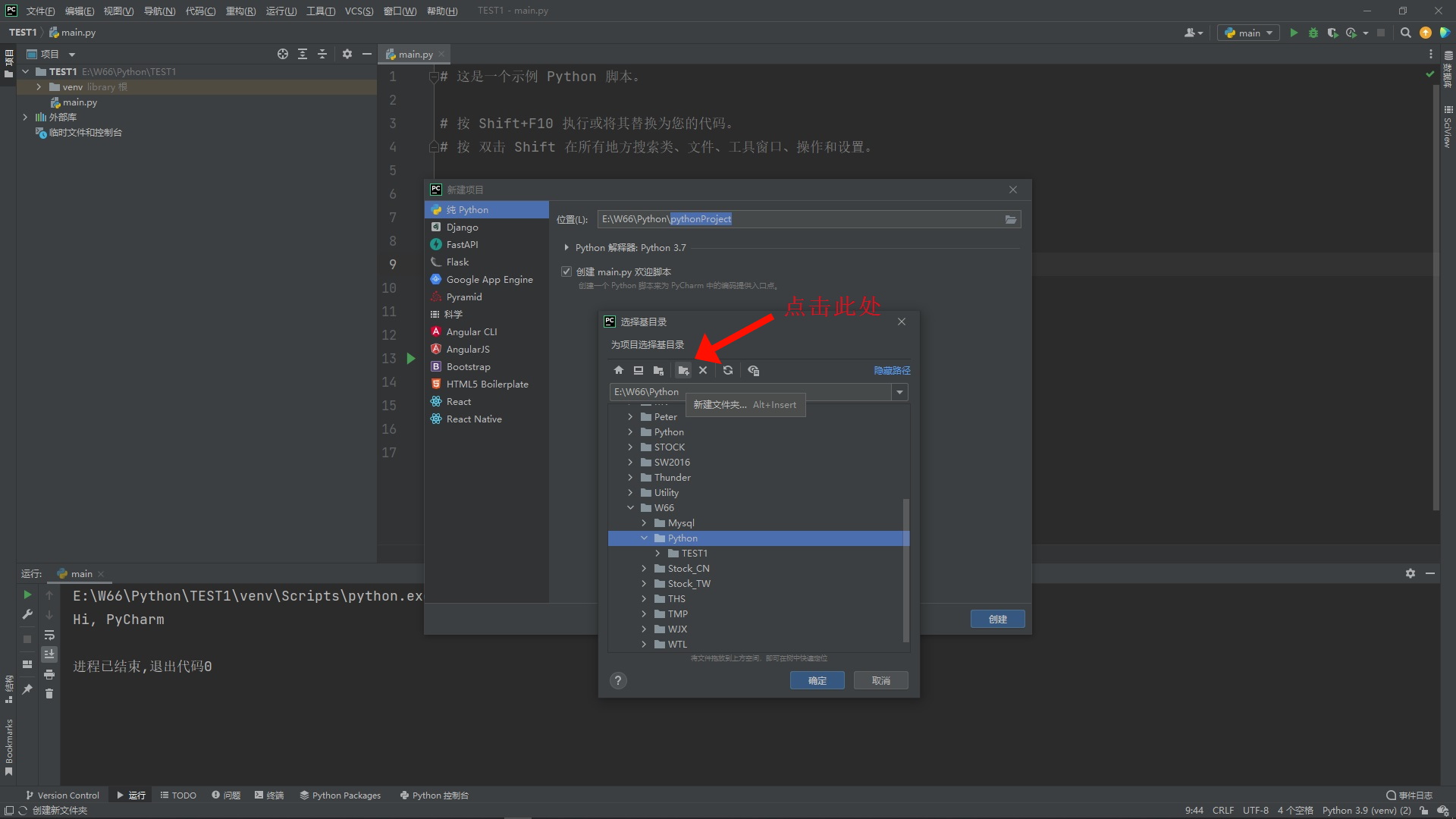
Task: Open the Code menu
Action: 200,11
